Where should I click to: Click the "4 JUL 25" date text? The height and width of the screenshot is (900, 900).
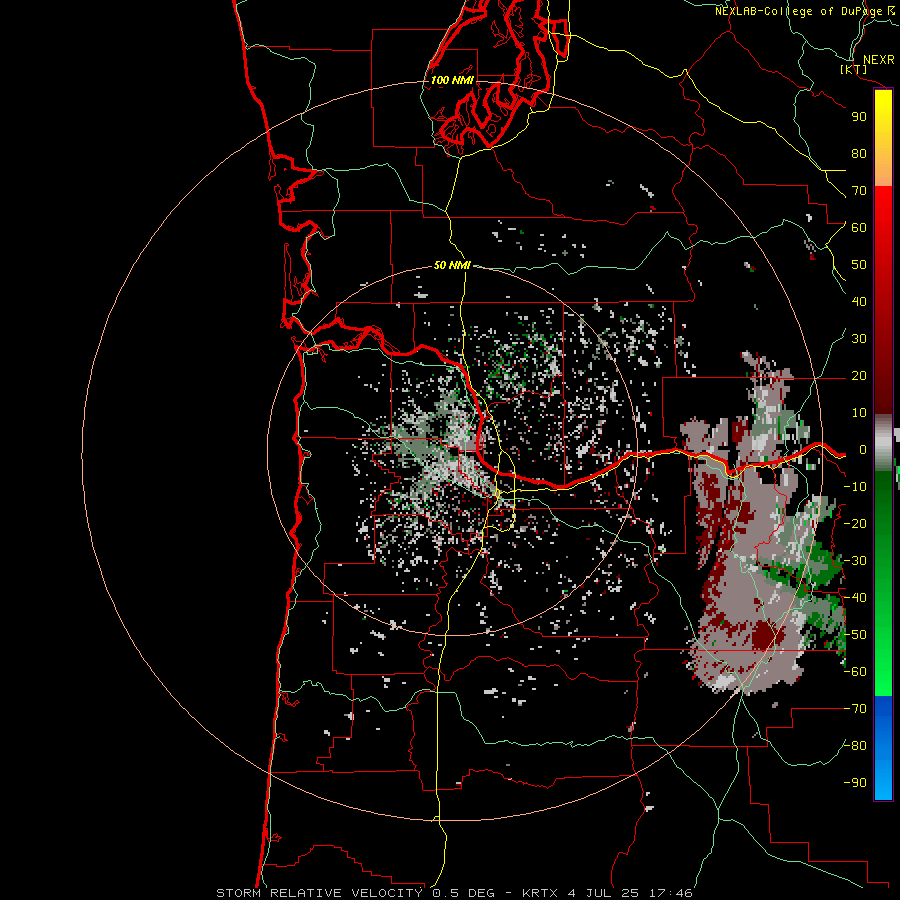603,893
